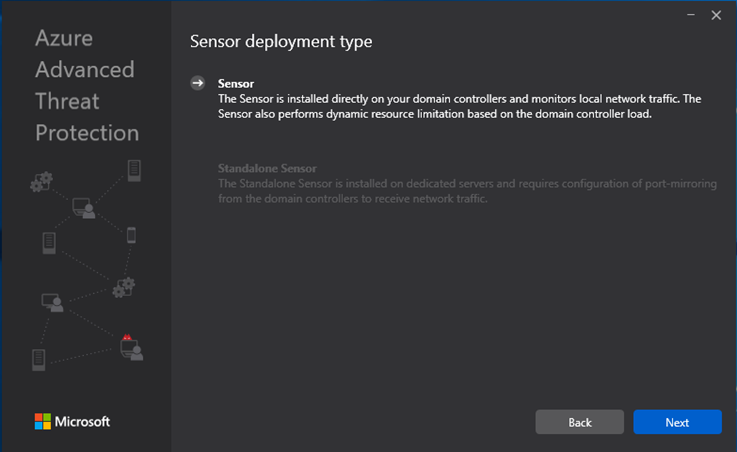Minimize the installer window
The height and width of the screenshot is (452, 737).
(690, 15)
